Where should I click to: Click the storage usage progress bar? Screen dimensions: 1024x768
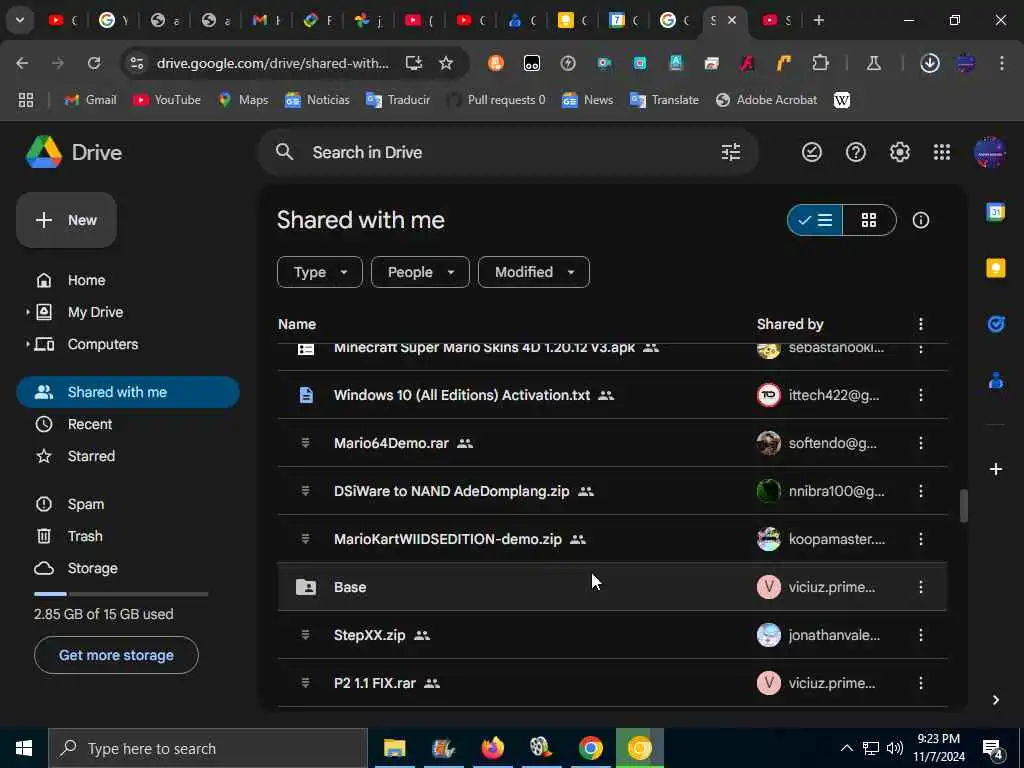pyautogui.click(x=121, y=594)
